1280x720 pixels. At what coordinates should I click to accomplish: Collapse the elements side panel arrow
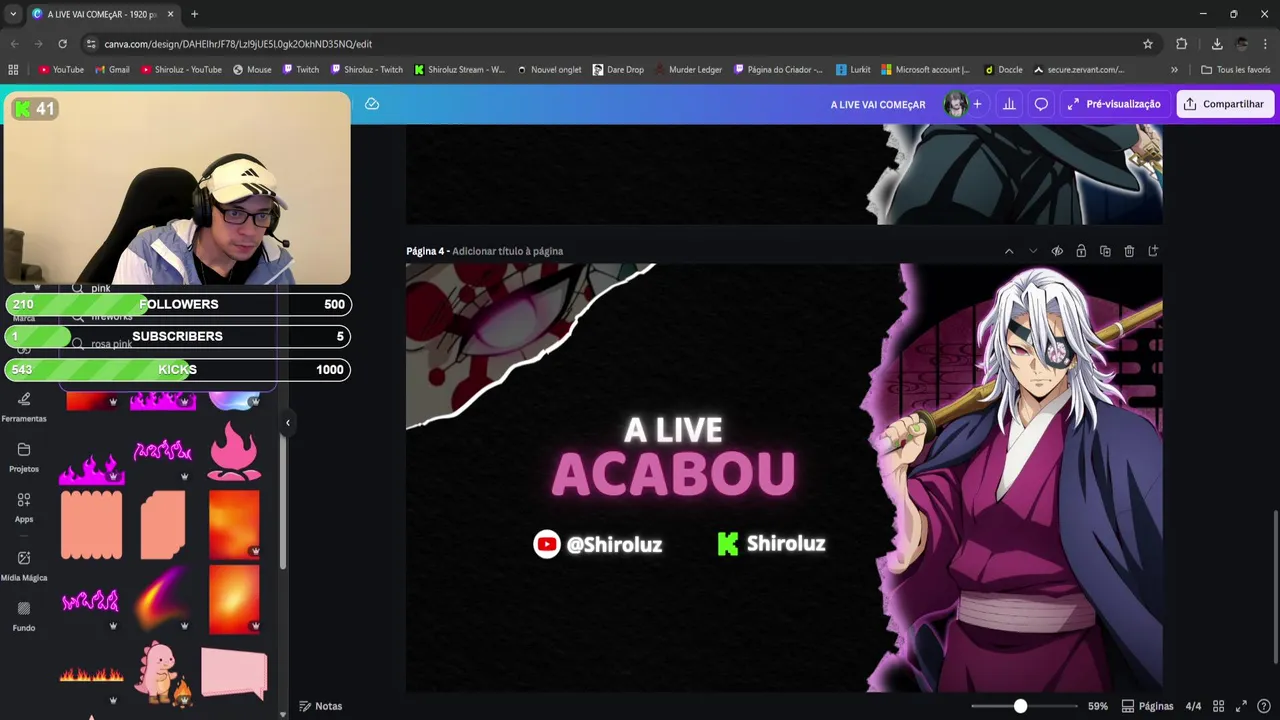(287, 423)
